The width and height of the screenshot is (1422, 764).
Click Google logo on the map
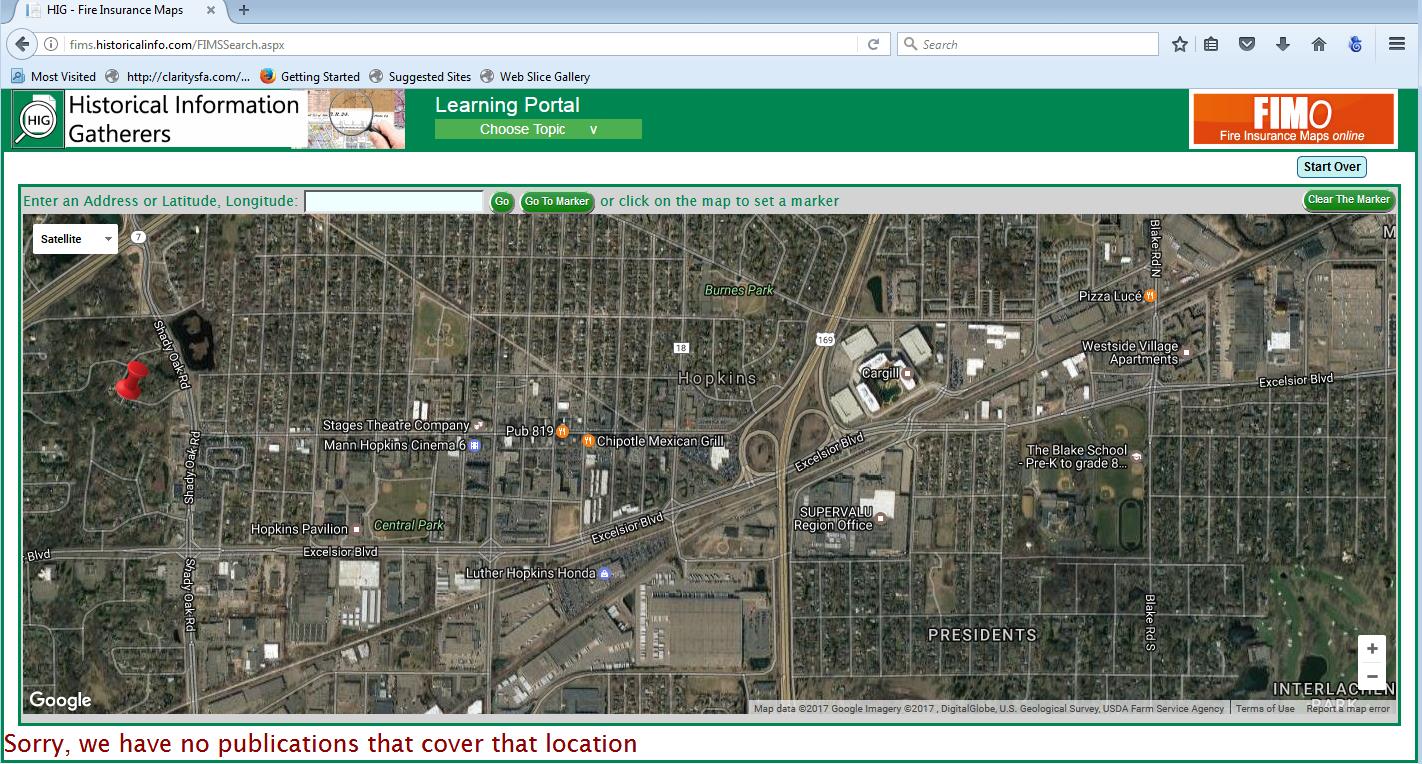coord(60,700)
